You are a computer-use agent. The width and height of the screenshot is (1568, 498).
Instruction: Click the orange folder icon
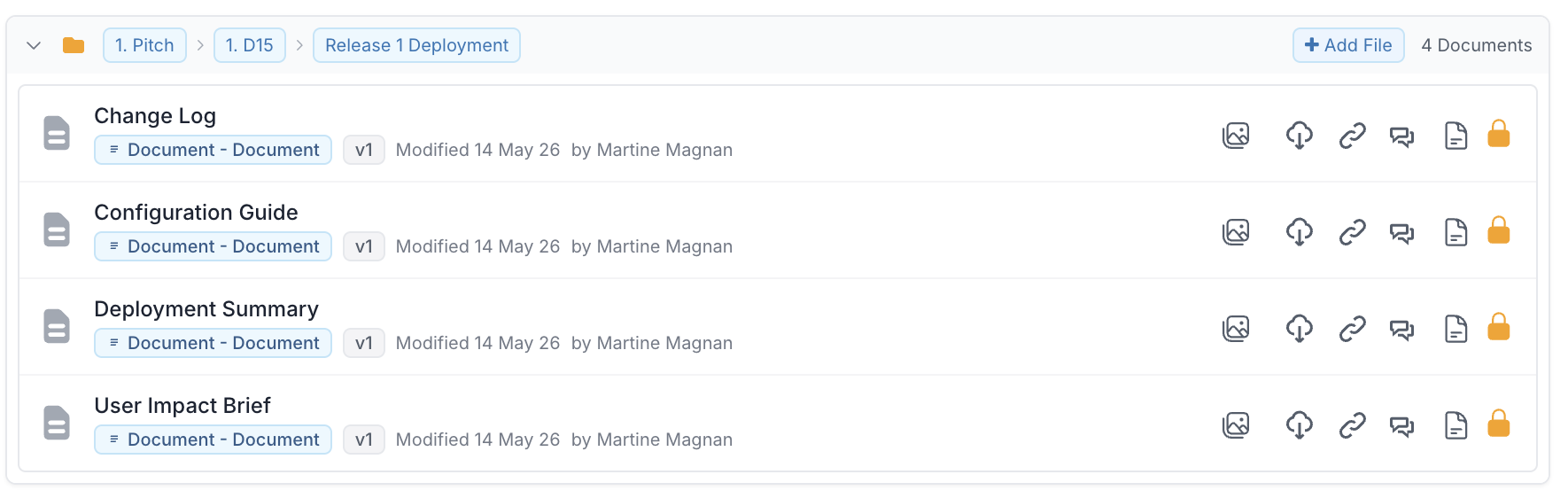pos(74,45)
